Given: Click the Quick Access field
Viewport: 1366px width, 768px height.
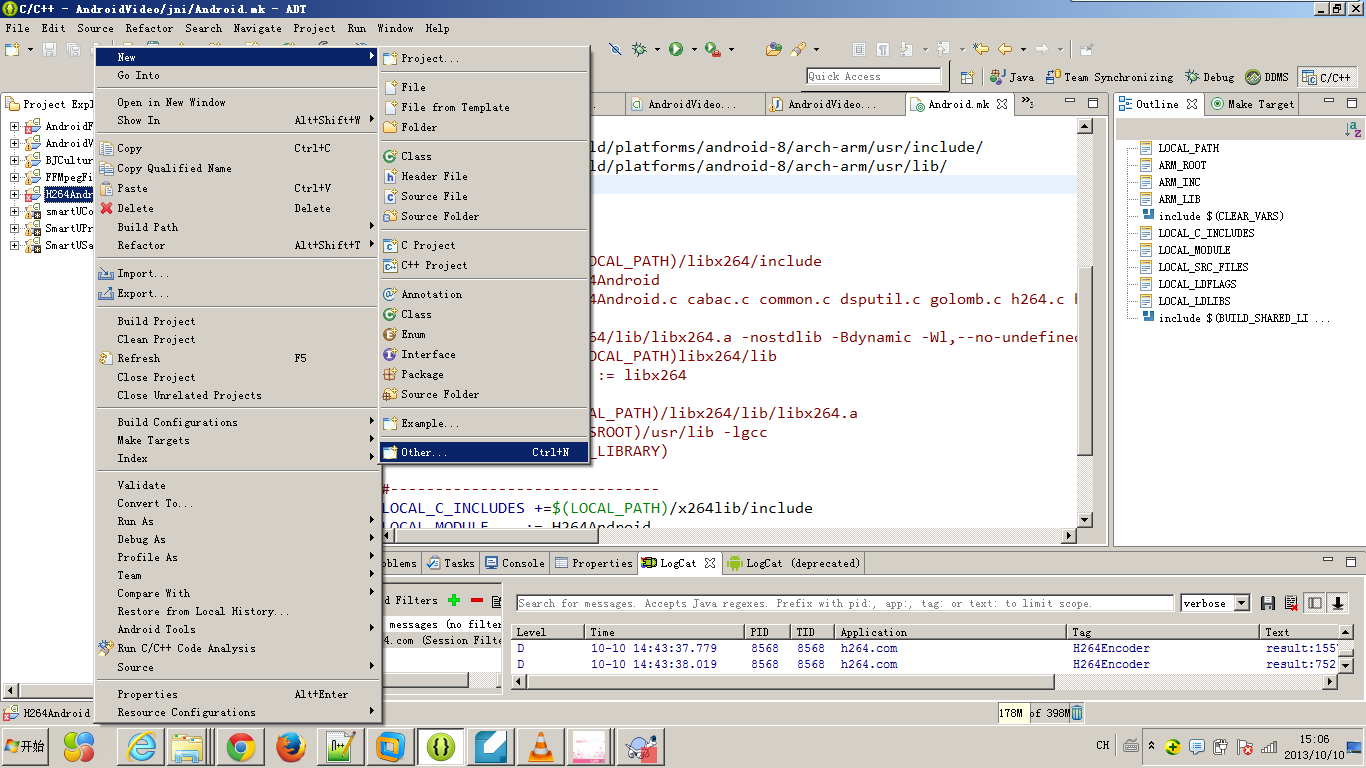Looking at the screenshot, I should (874, 76).
